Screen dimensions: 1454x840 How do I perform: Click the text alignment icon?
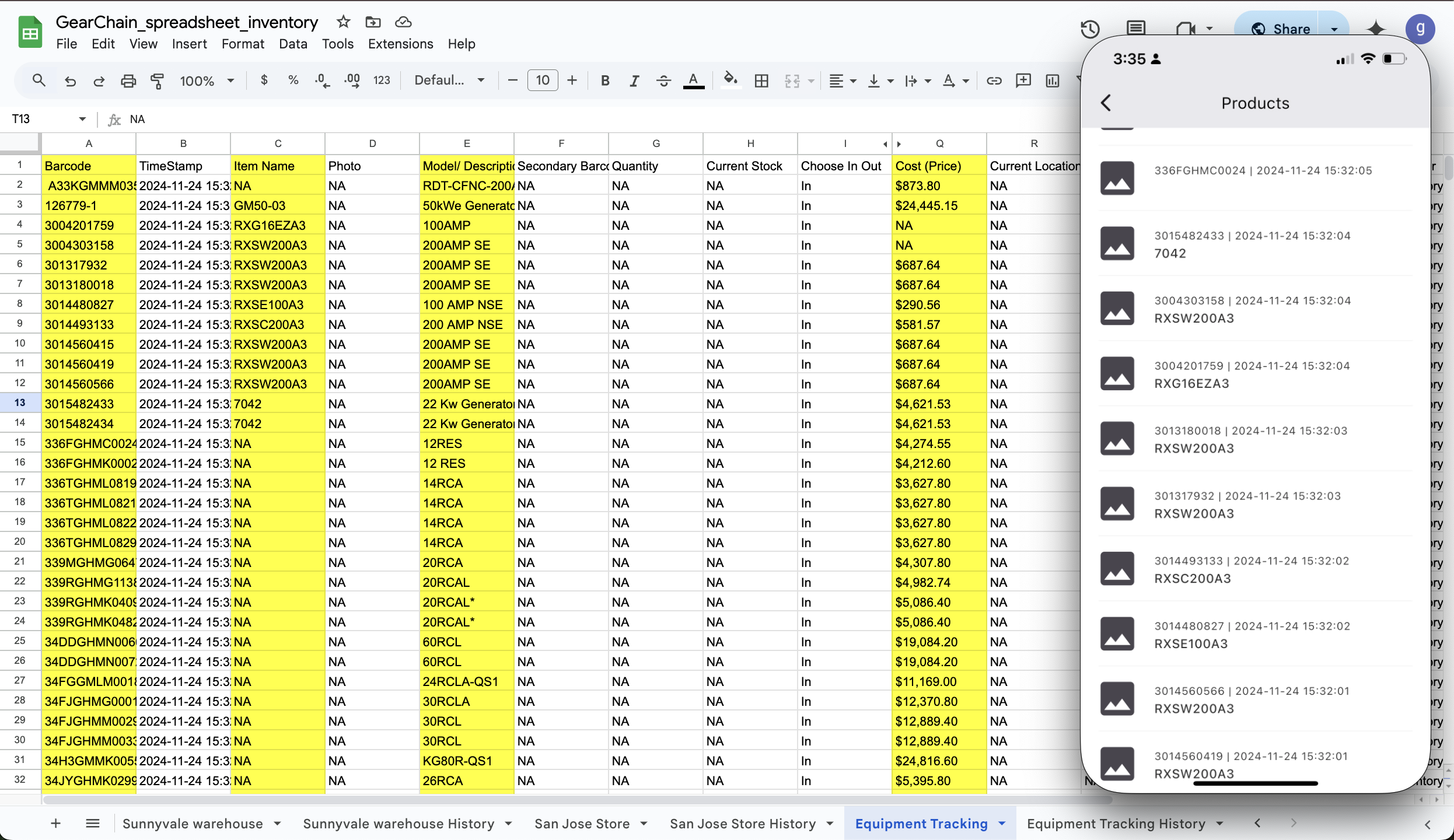(838, 79)
